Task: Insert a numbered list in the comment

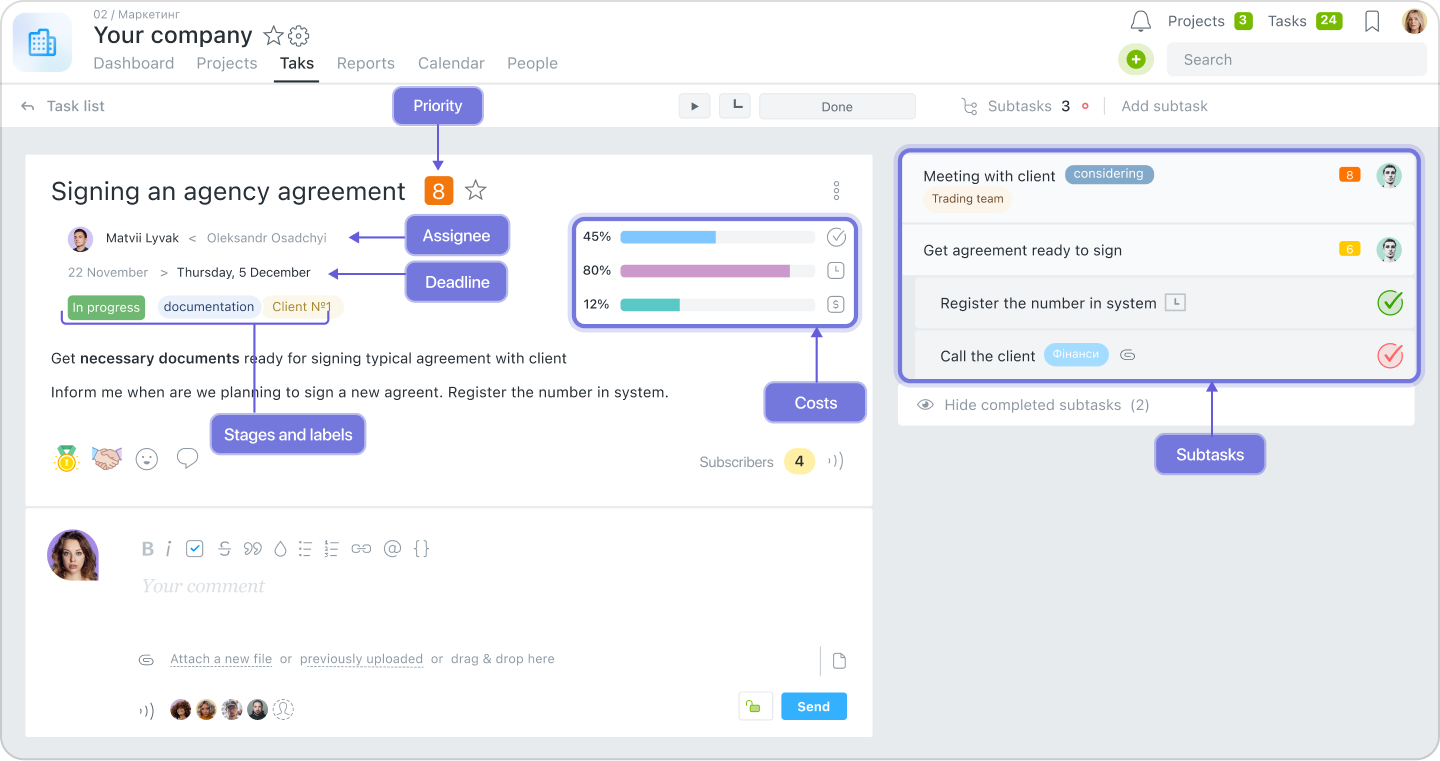Action: click(x=331, y=548)
